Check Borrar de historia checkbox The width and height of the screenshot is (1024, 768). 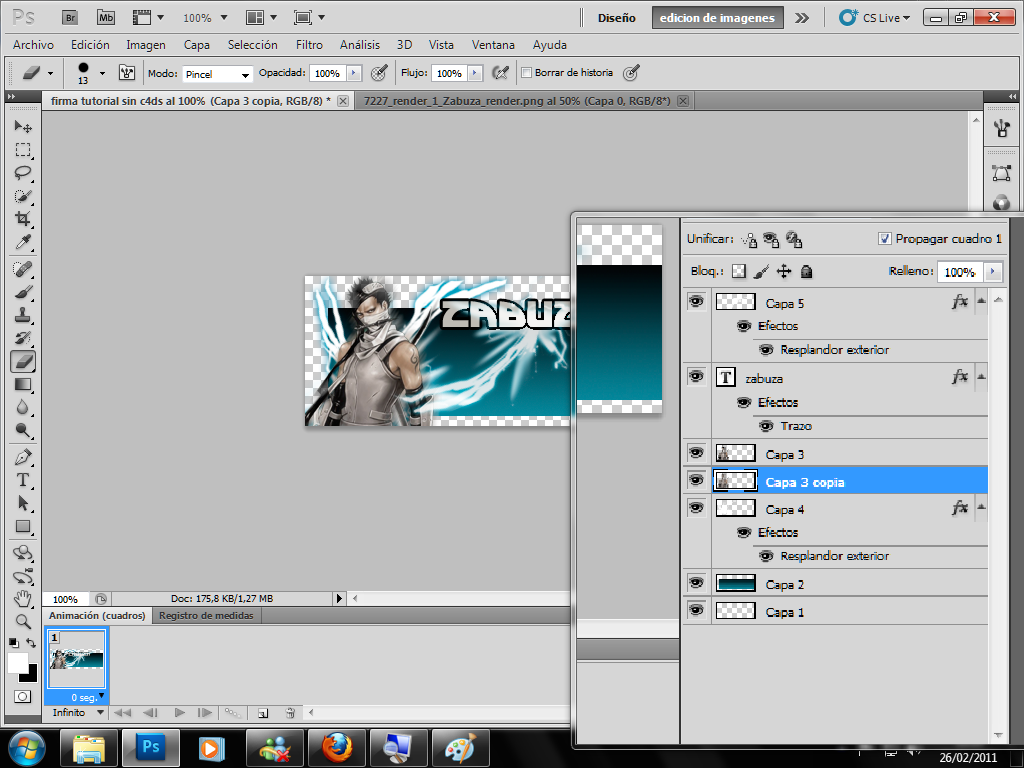(526, 72)
